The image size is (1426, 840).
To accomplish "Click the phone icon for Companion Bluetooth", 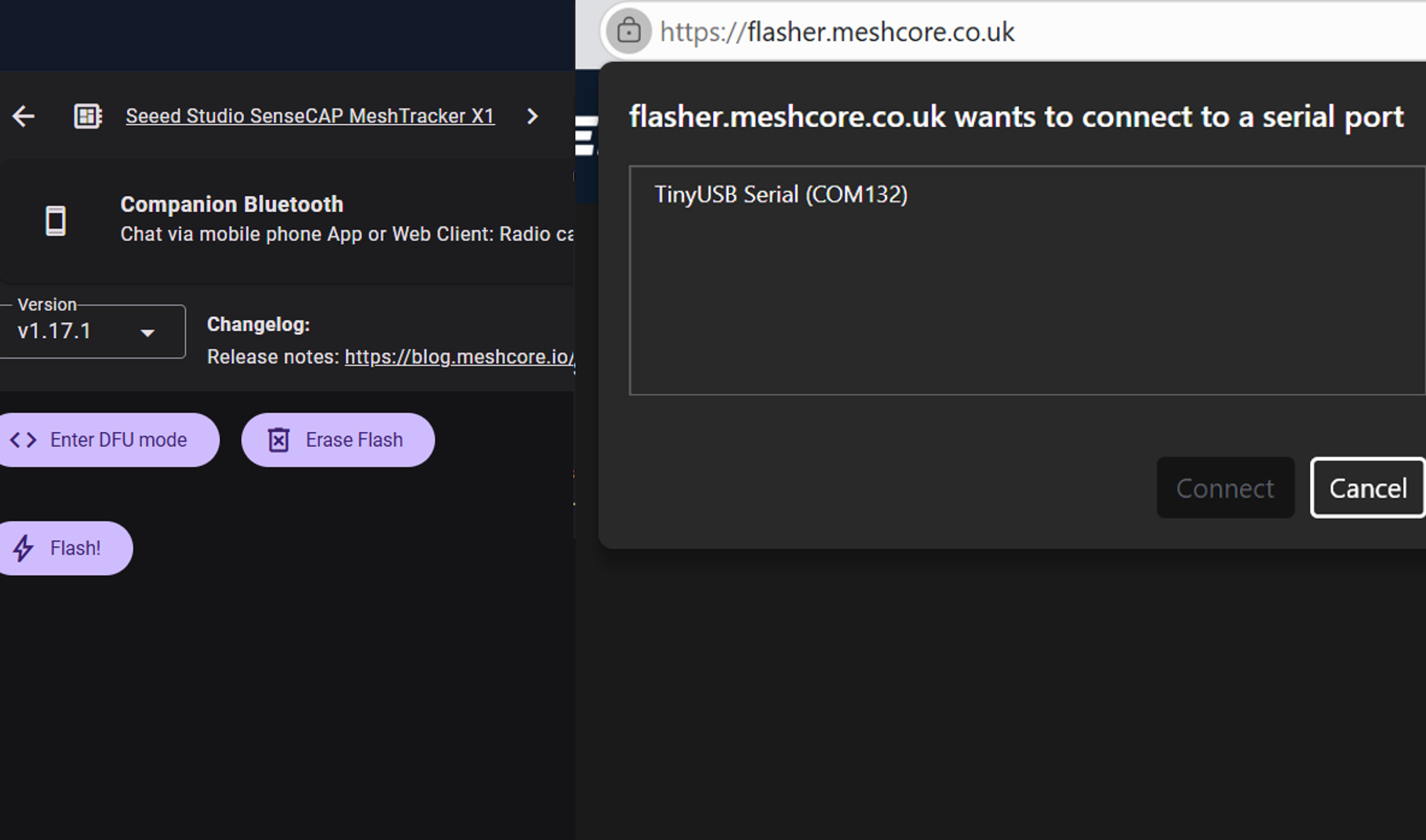I will pyautogui.click(x=56, y=220).
